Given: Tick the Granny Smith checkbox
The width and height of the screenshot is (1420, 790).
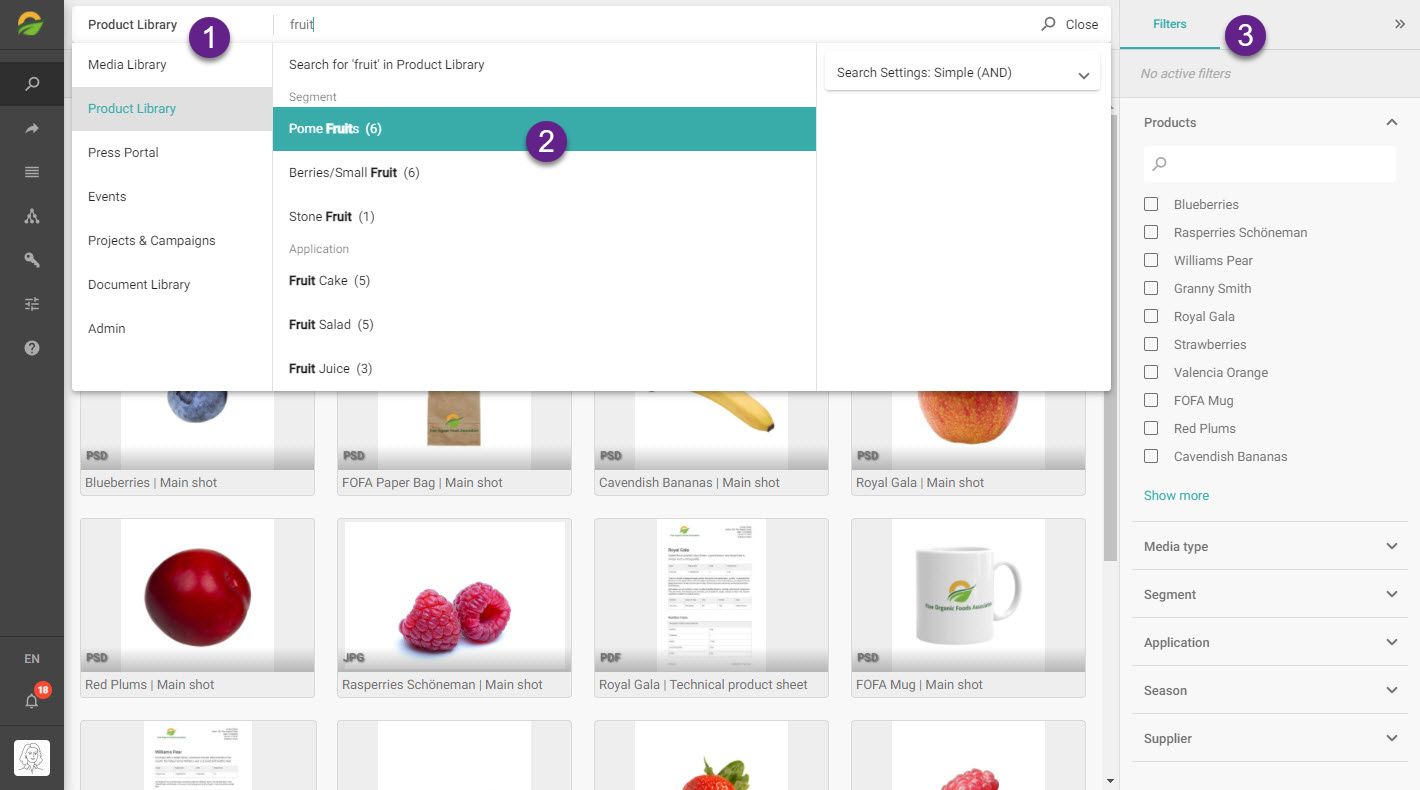Looking at the screenshot, I should coord(1151,288).
